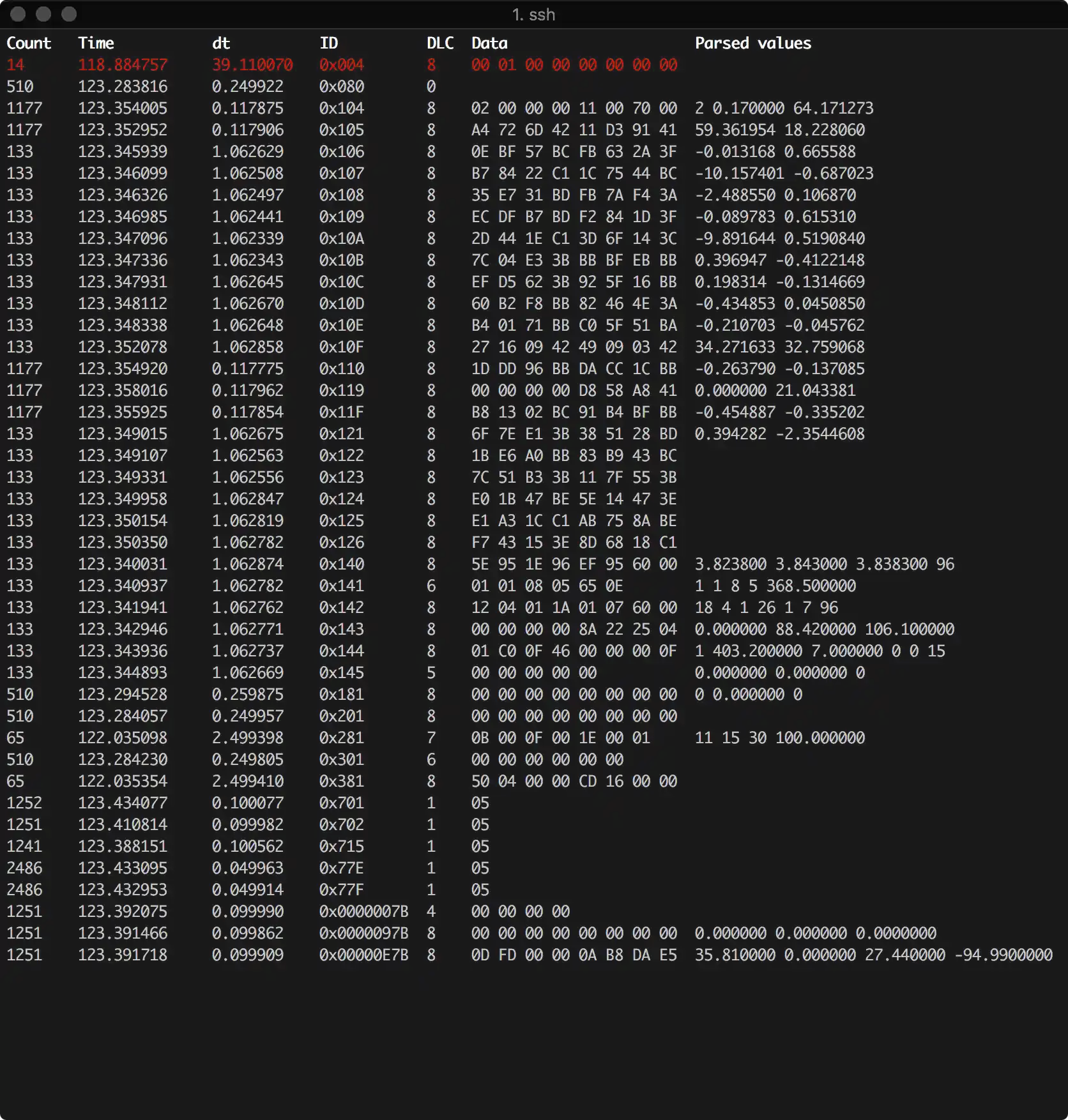The height and width of the screenshot is (1120, 1068).
Task: Click the ID 0x0000097B entry
Action: tap(363, 934)
